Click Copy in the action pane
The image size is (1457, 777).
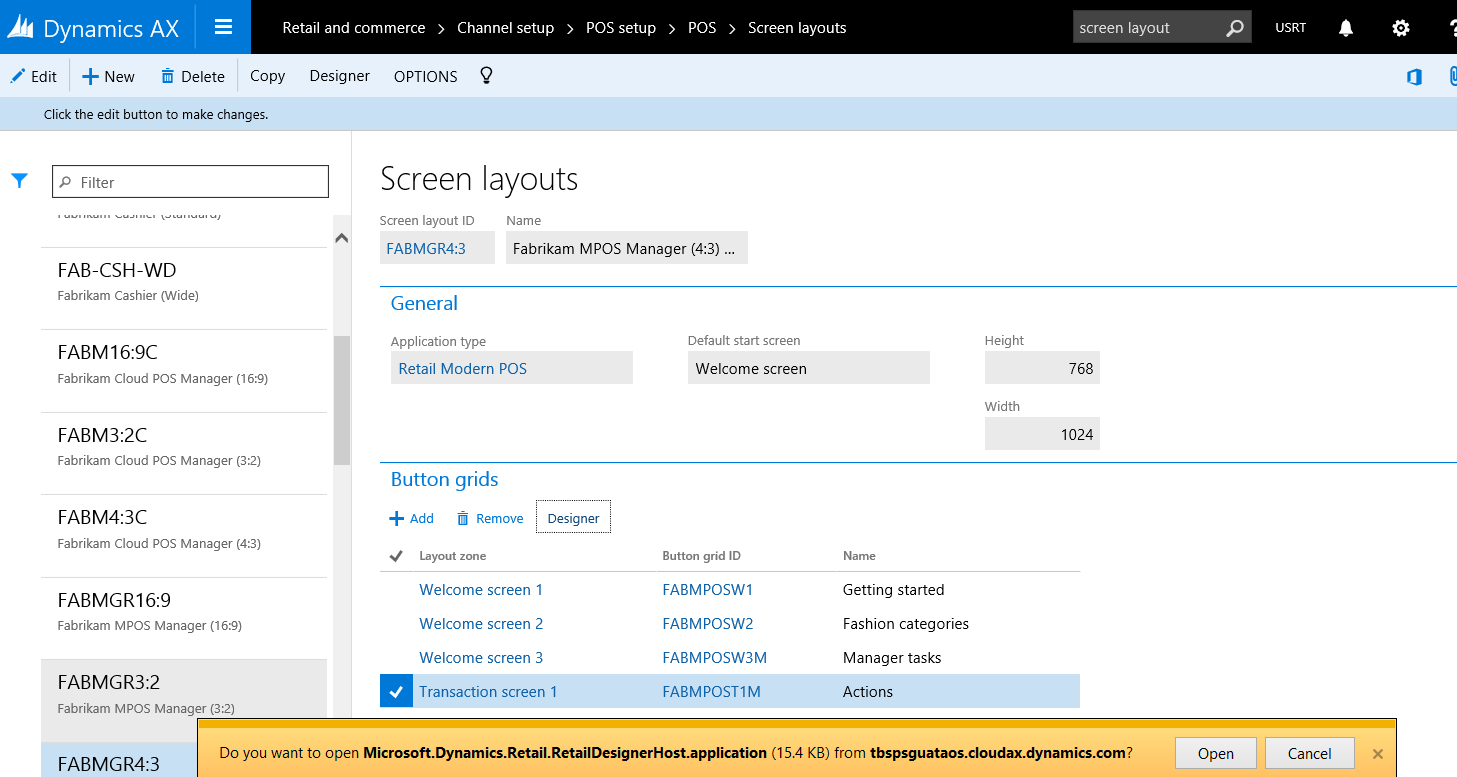[267, 76]
